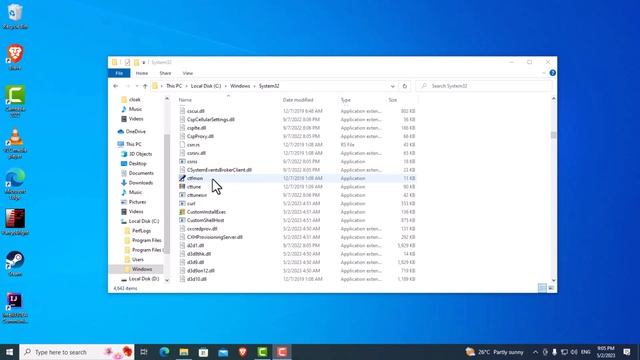This screenshot has height=360, width=640.
Task: Switch to the large icons view
Action: click(551, 288)
